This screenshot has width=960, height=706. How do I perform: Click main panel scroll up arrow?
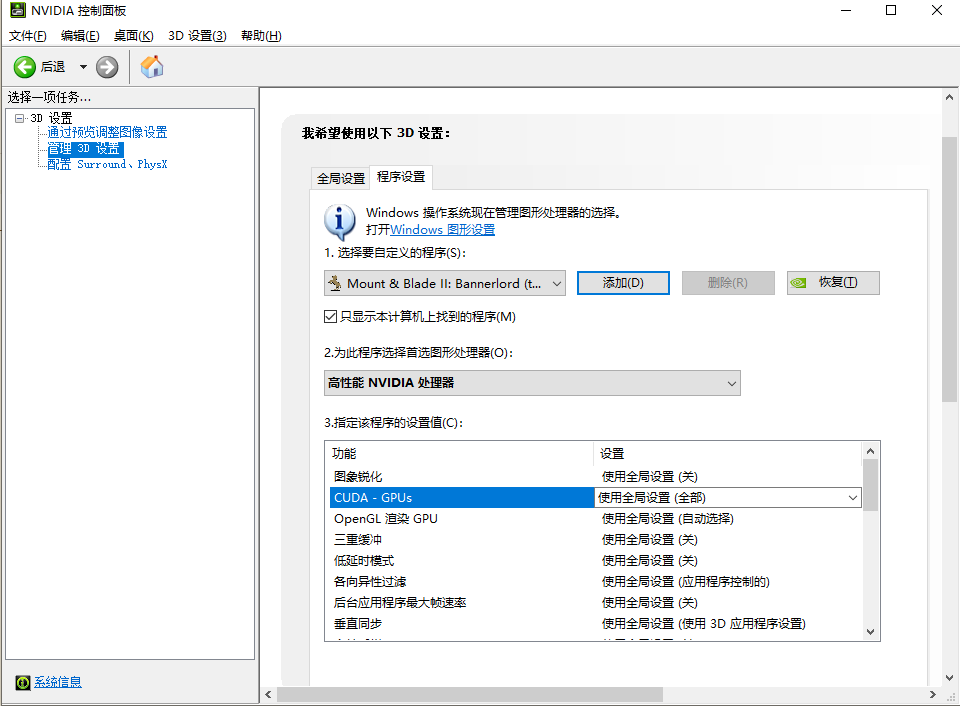pyautogui.click(x=949, y=97)
